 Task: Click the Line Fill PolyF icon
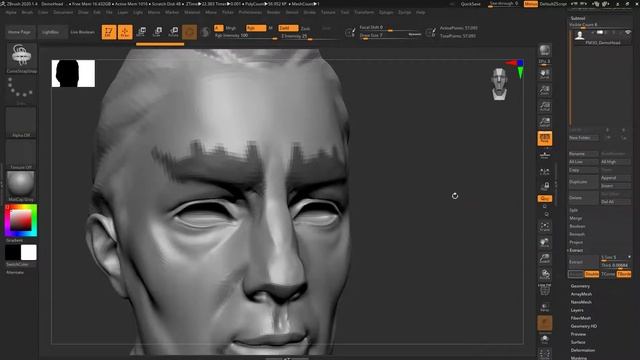[x=544, y=289]
